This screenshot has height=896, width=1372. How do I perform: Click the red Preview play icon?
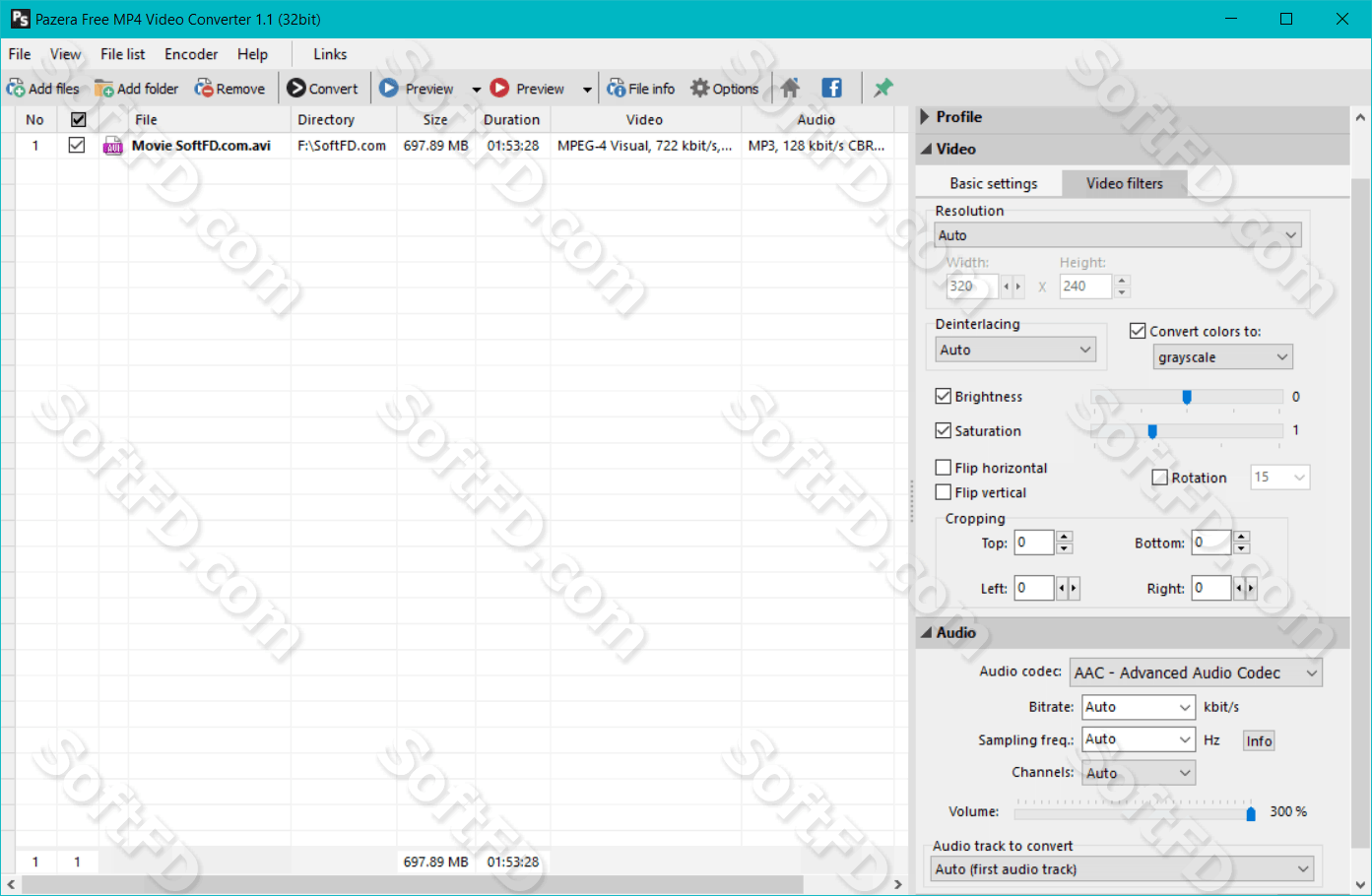point(499,88)
